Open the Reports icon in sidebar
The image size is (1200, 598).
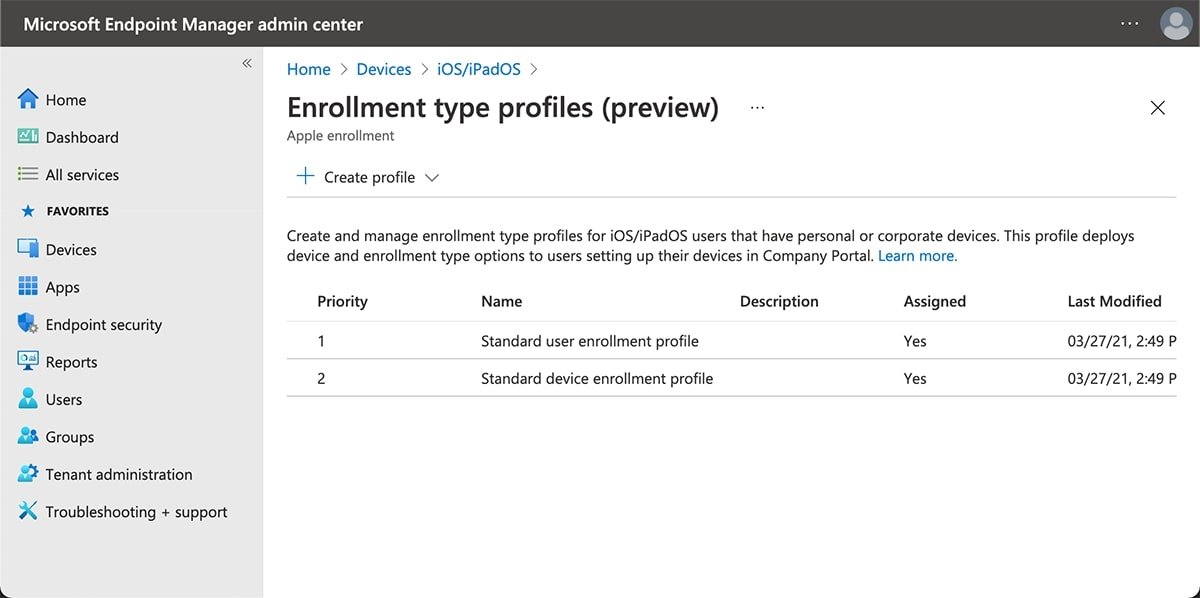[x=28, y=361]
